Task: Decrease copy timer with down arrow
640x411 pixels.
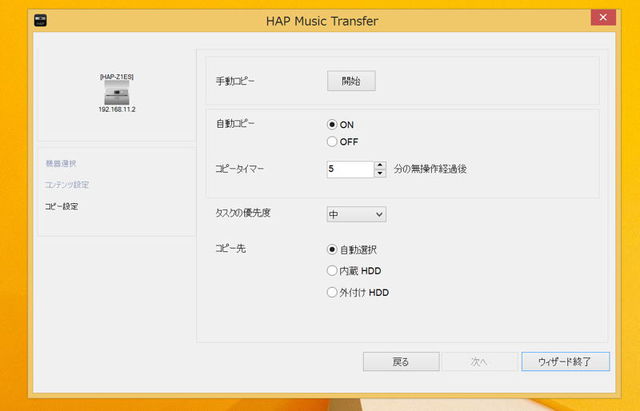Action: 380,173
